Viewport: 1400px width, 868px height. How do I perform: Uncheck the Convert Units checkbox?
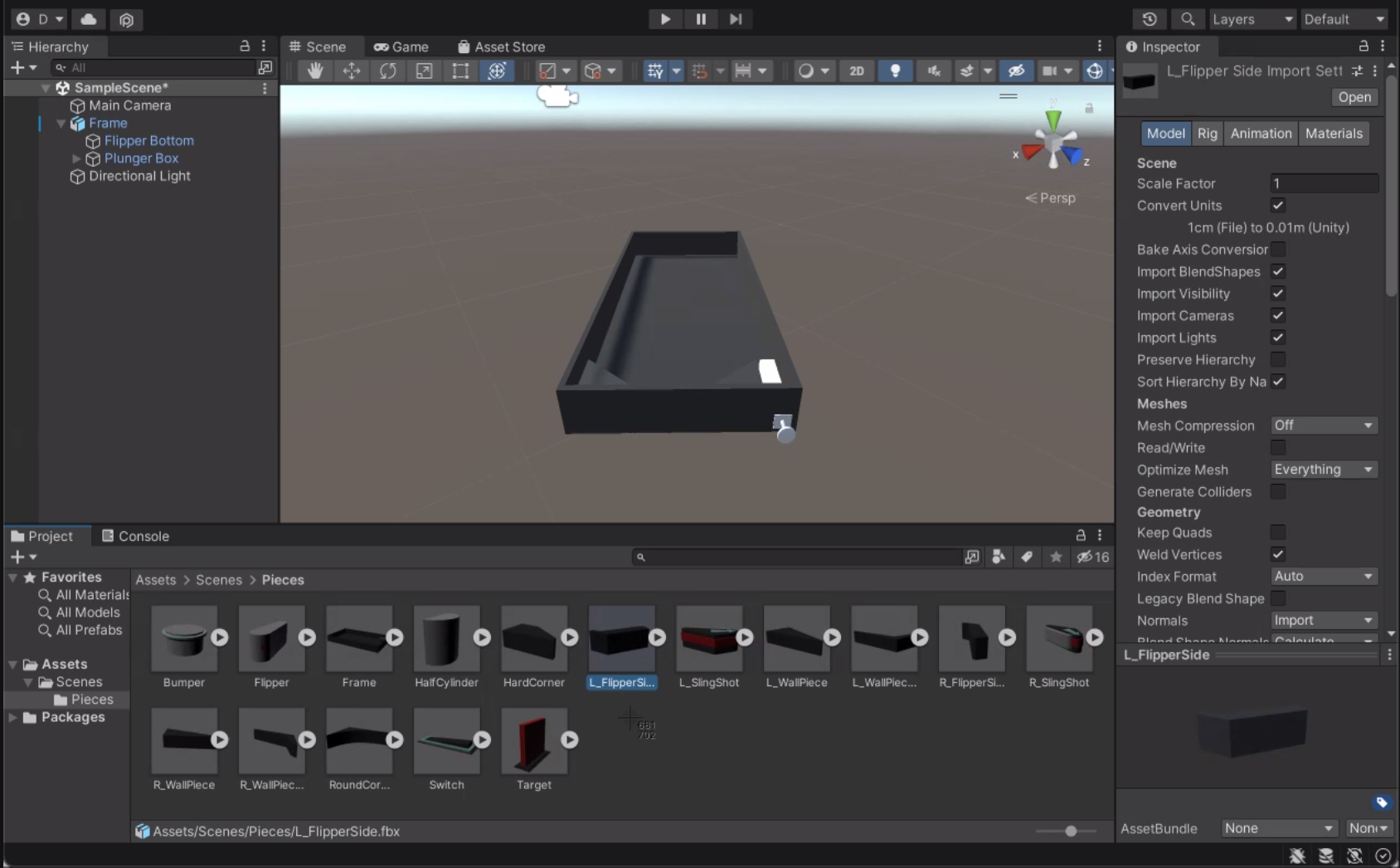[x=1278, y=206]
